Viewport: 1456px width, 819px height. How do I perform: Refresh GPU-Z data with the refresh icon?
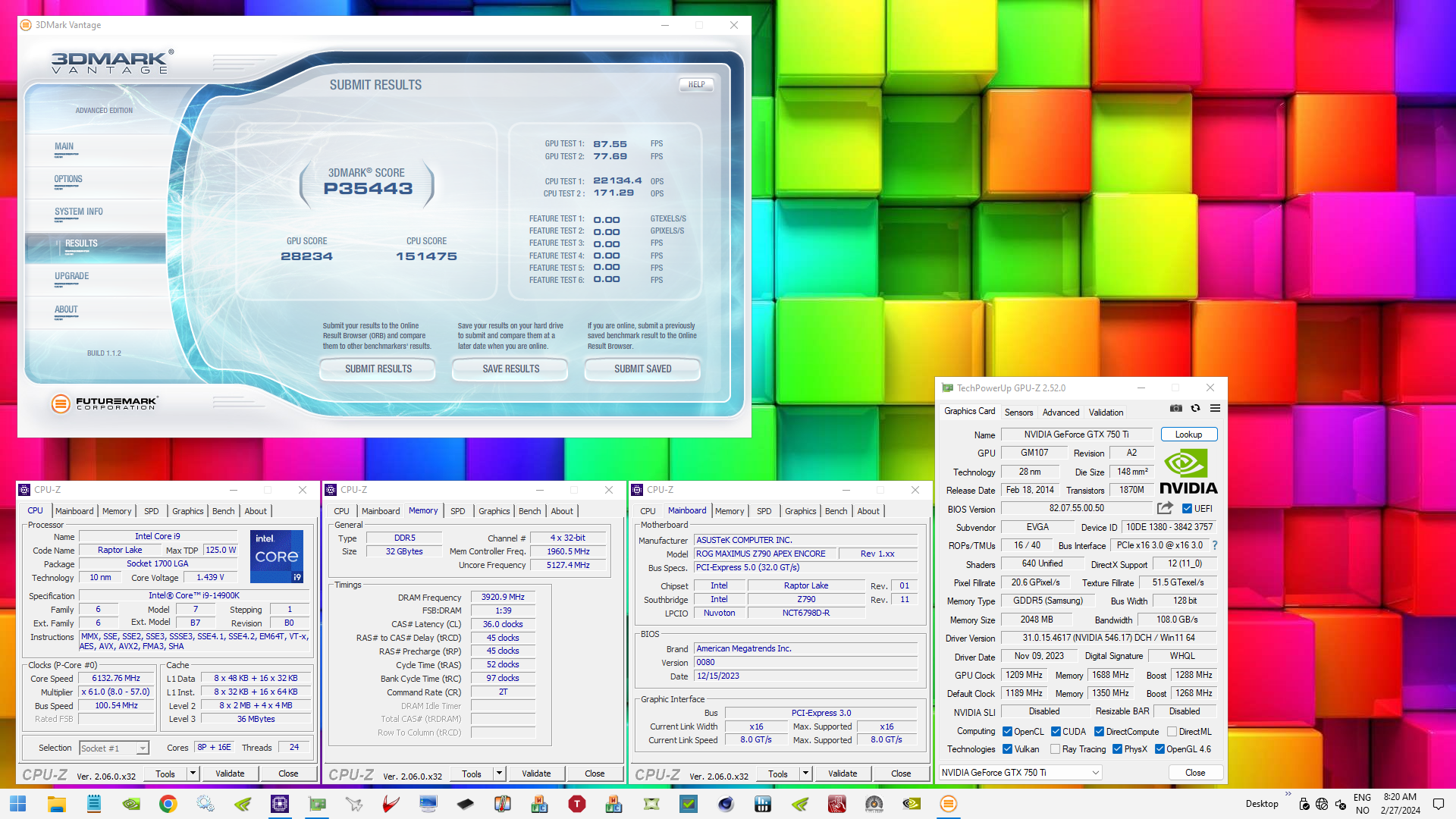pyautogui.click(x=1195, y=408)
